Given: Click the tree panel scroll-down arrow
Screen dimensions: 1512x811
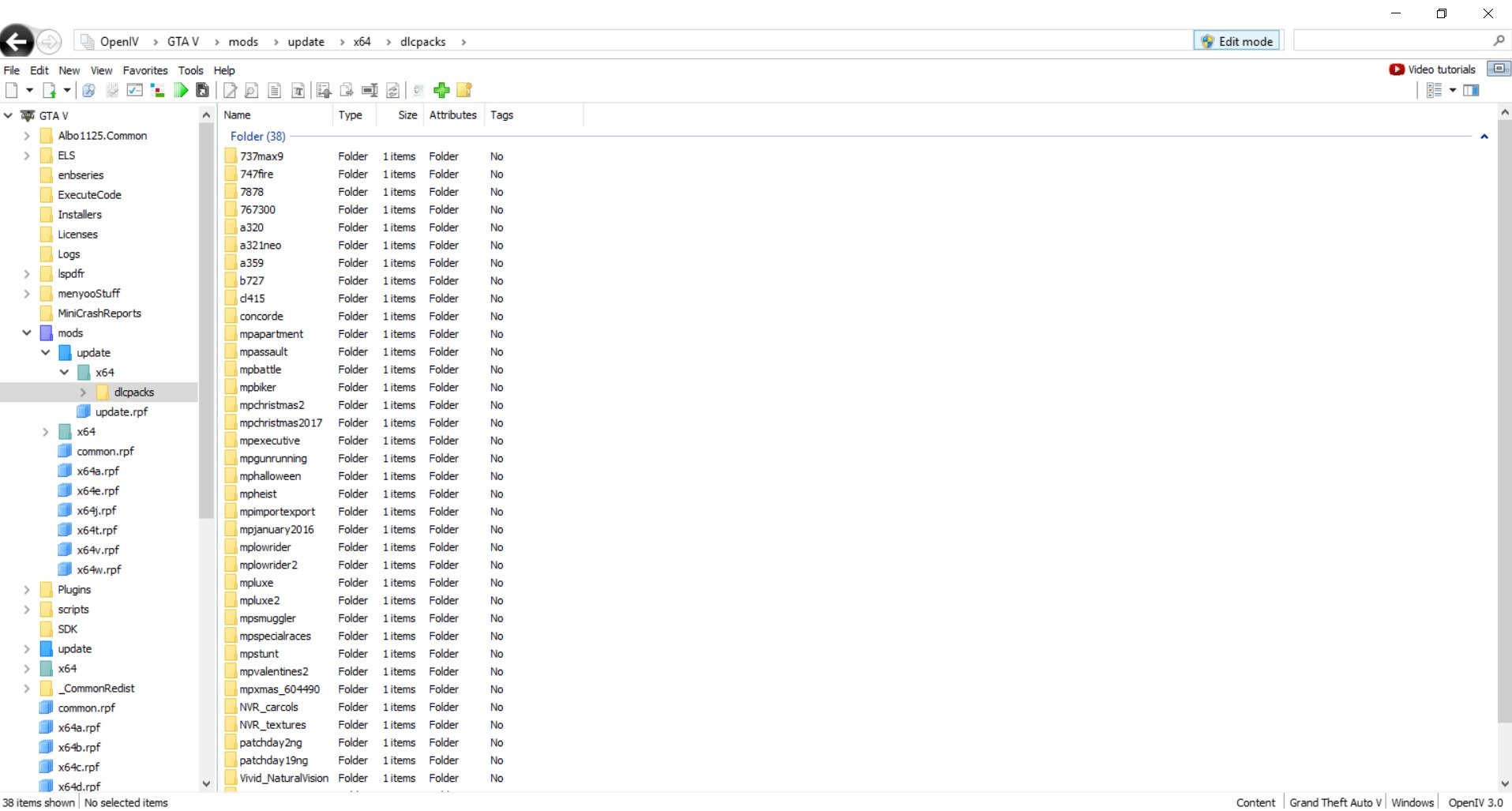Looking at the screenshot, I should 206,784.
